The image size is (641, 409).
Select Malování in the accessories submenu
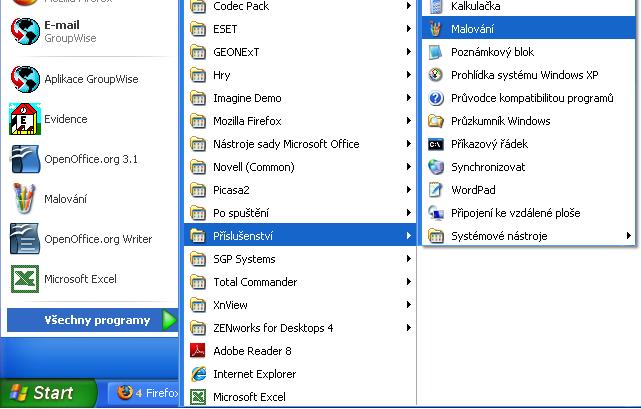[x=472, y=29]
